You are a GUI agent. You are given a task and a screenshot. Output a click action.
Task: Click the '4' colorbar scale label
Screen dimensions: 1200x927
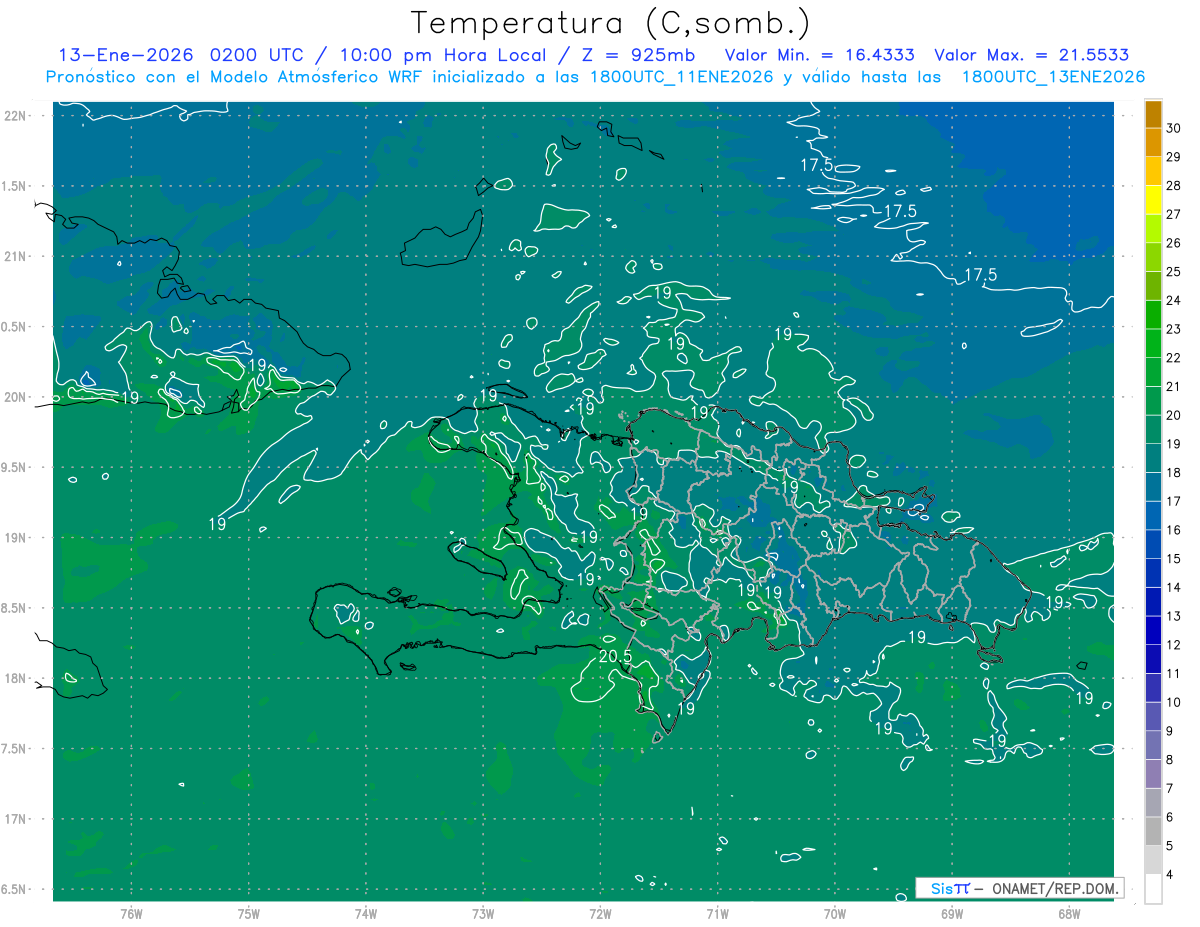coord(1170,875)
